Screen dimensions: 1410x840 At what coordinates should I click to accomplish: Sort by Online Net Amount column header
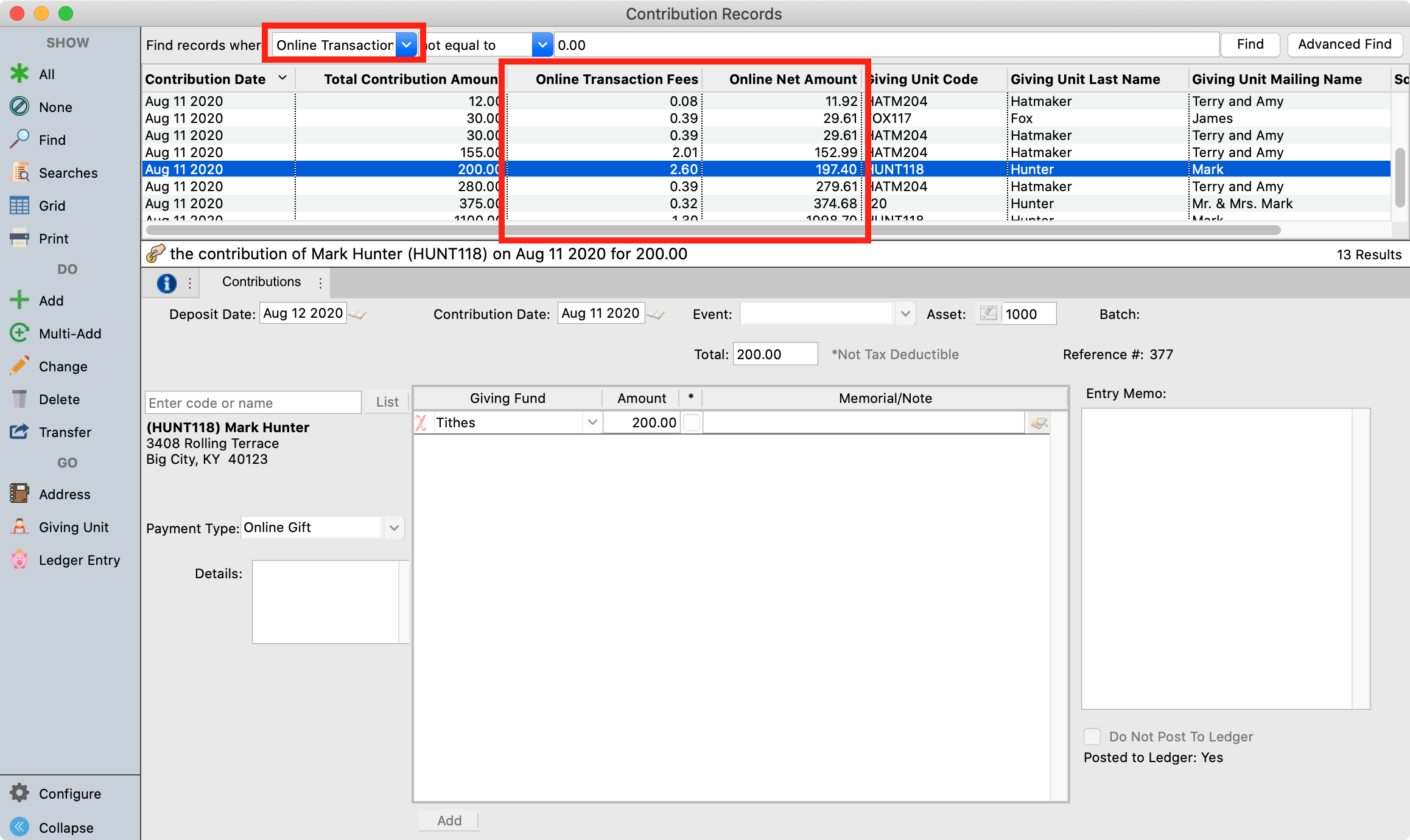(x=792, y=79)
